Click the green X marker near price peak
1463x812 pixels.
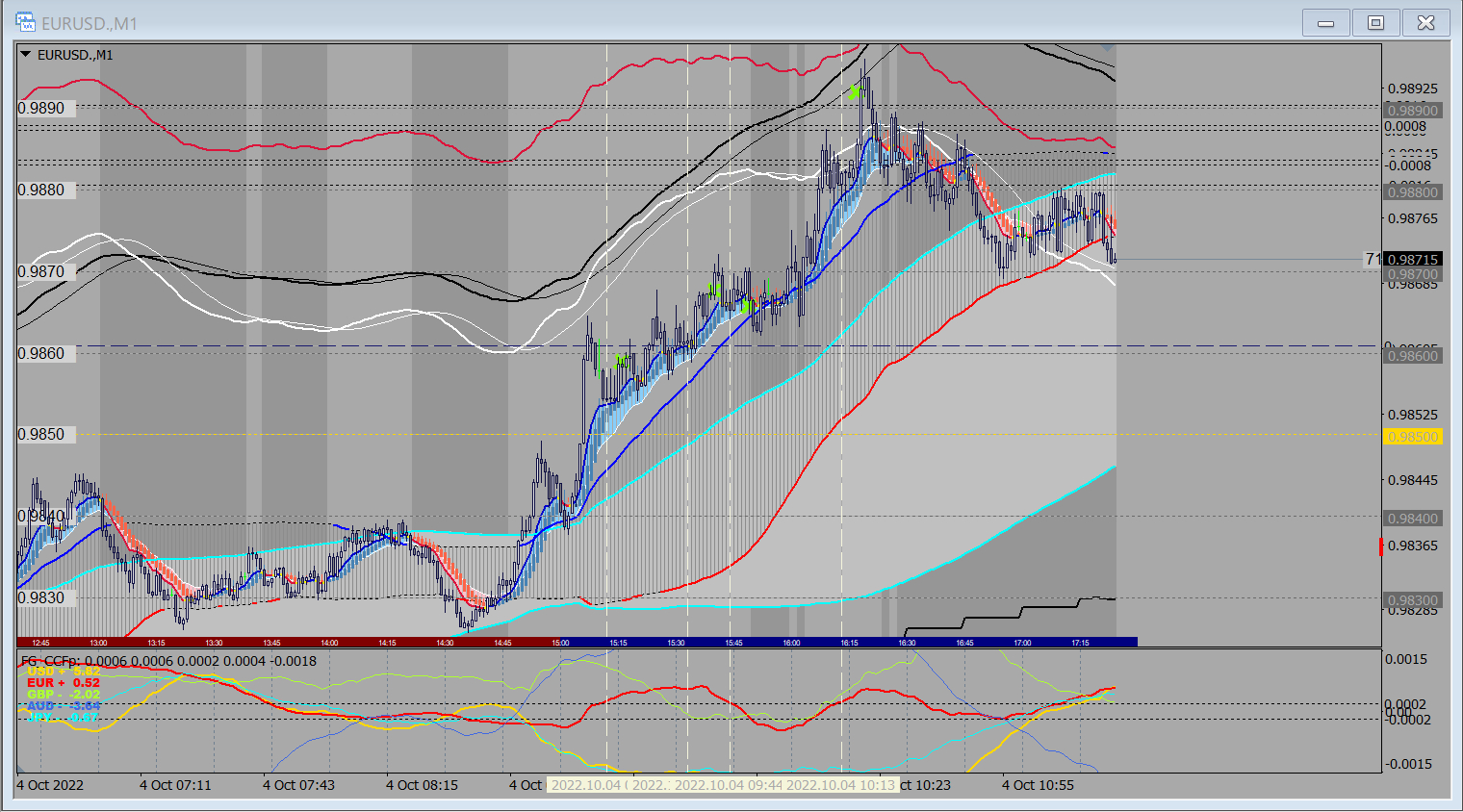(855, 92)
